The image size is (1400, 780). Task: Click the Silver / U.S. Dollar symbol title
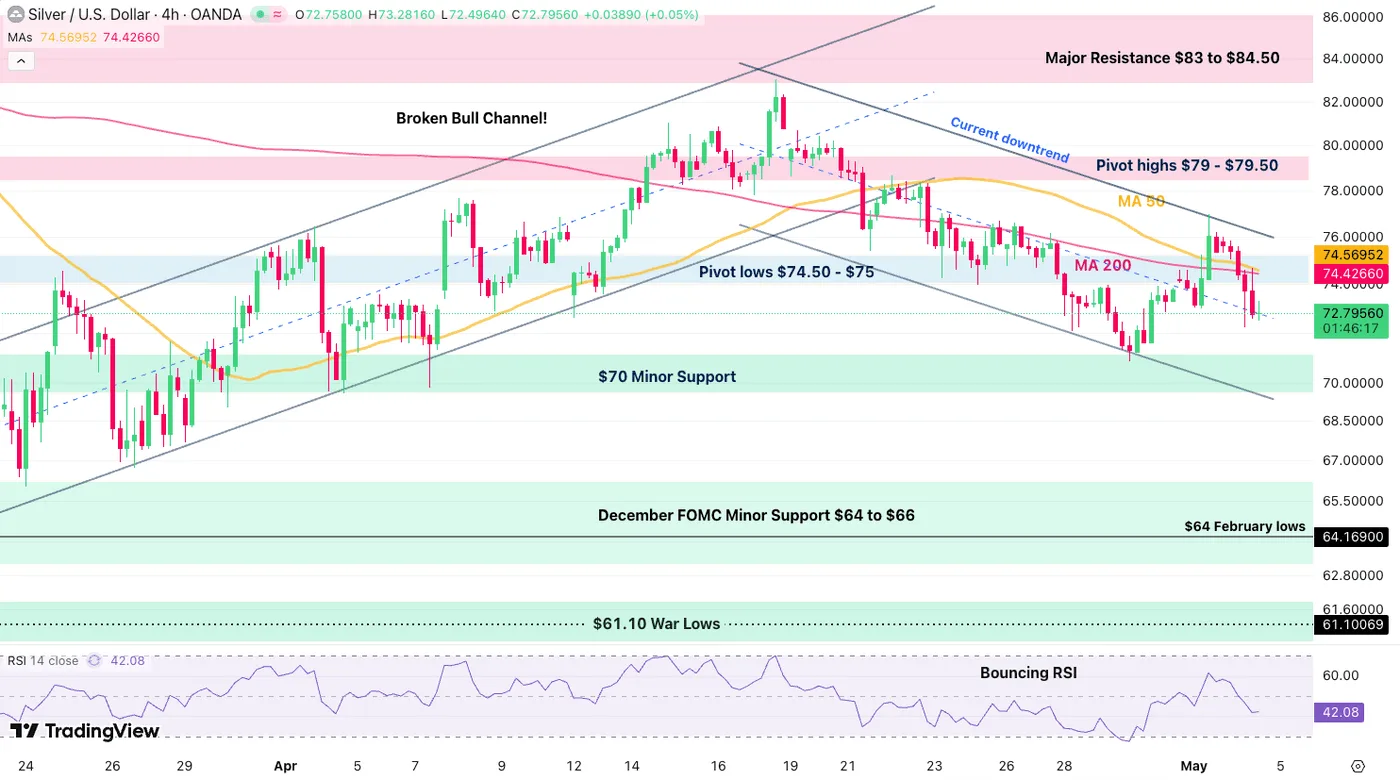[x=136, y=15]
